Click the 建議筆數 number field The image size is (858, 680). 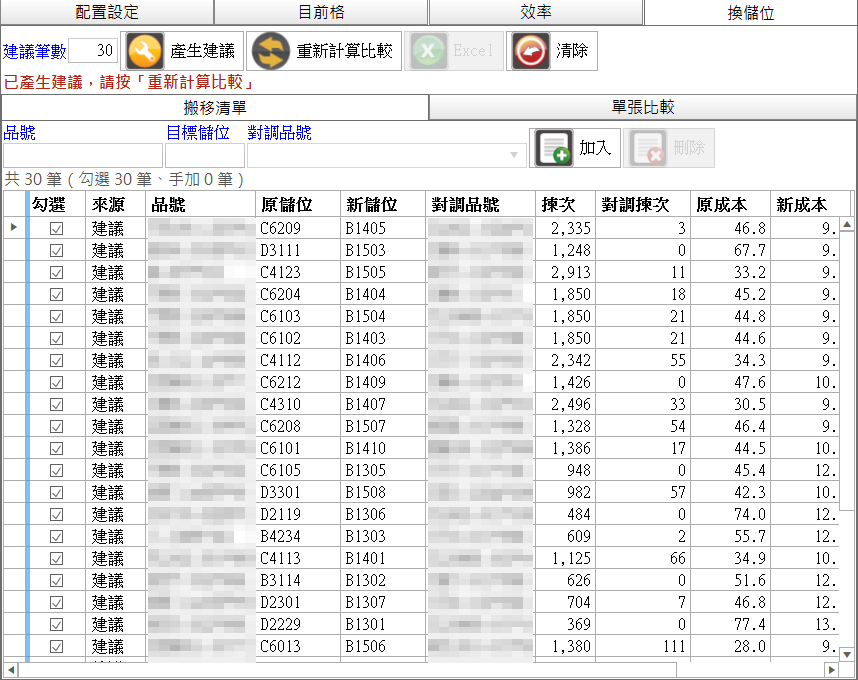pyautogui.click(x=92, y=51)
